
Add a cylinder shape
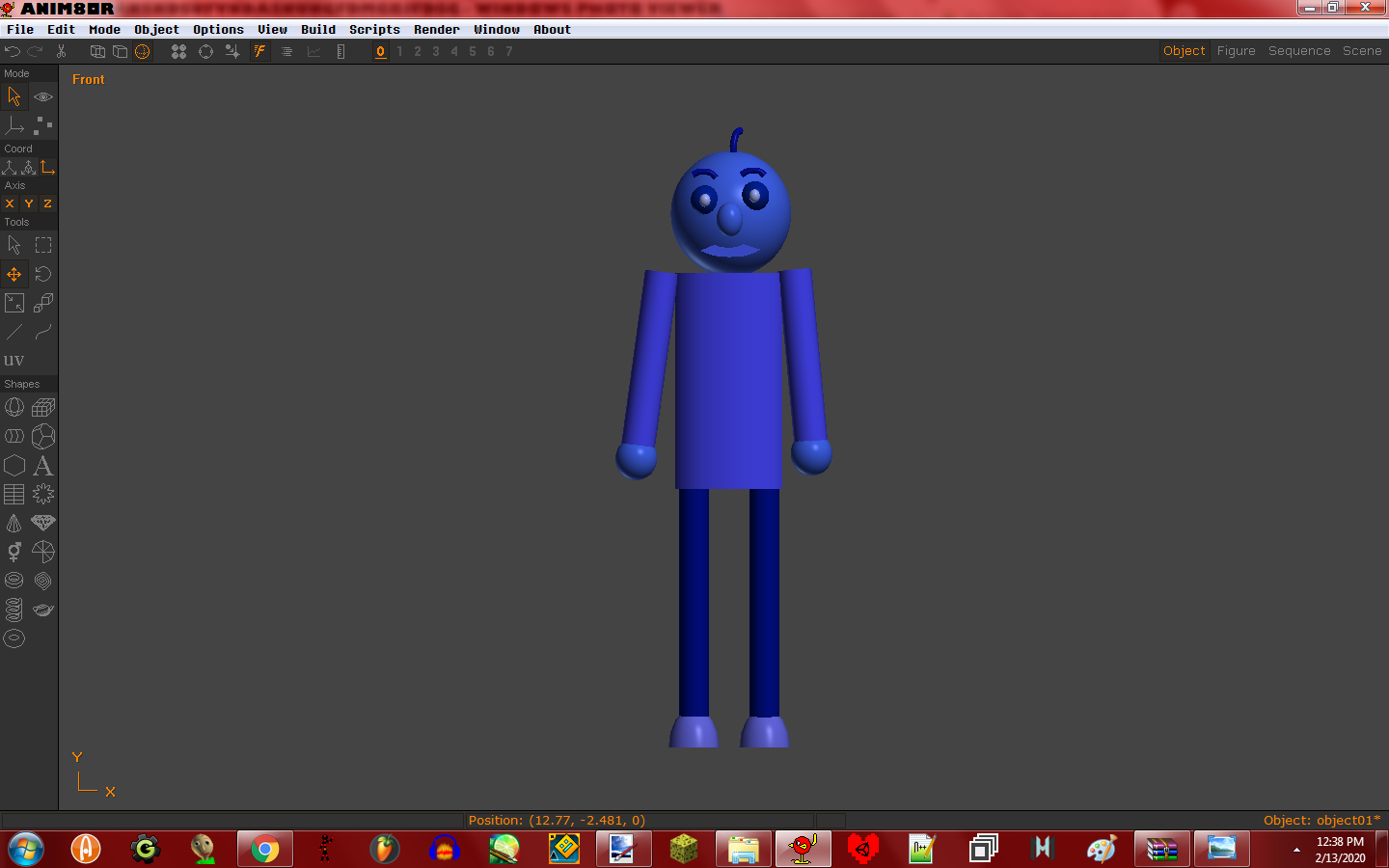[x=14, y=436]
